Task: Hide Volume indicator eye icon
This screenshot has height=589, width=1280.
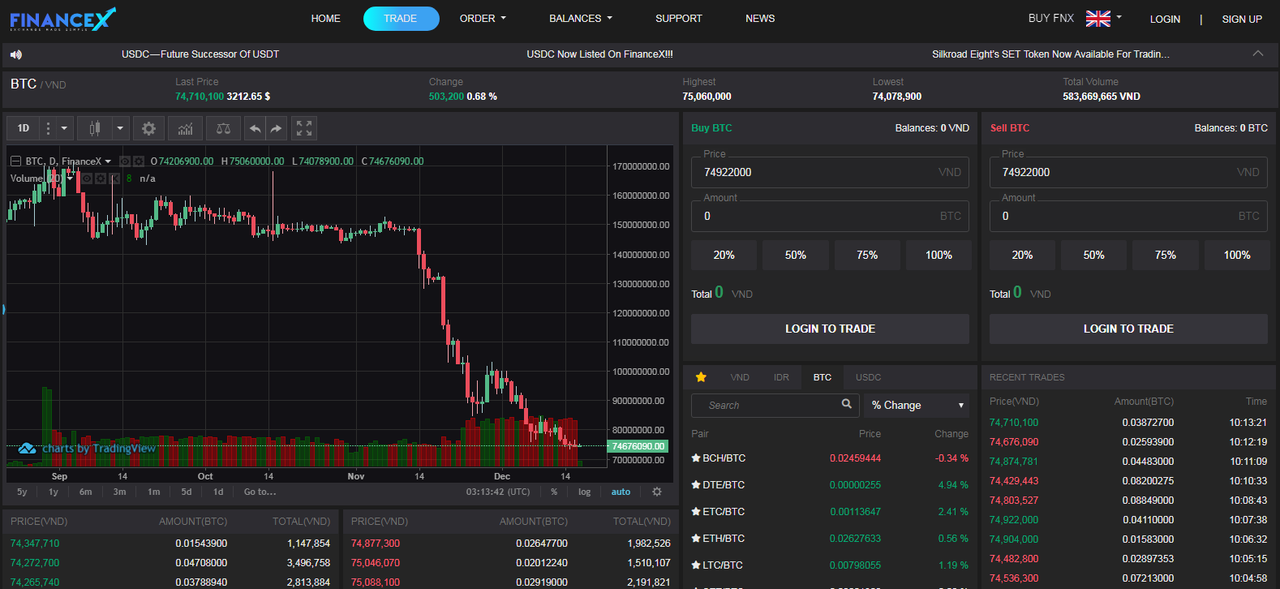Action: pos(87,178)
